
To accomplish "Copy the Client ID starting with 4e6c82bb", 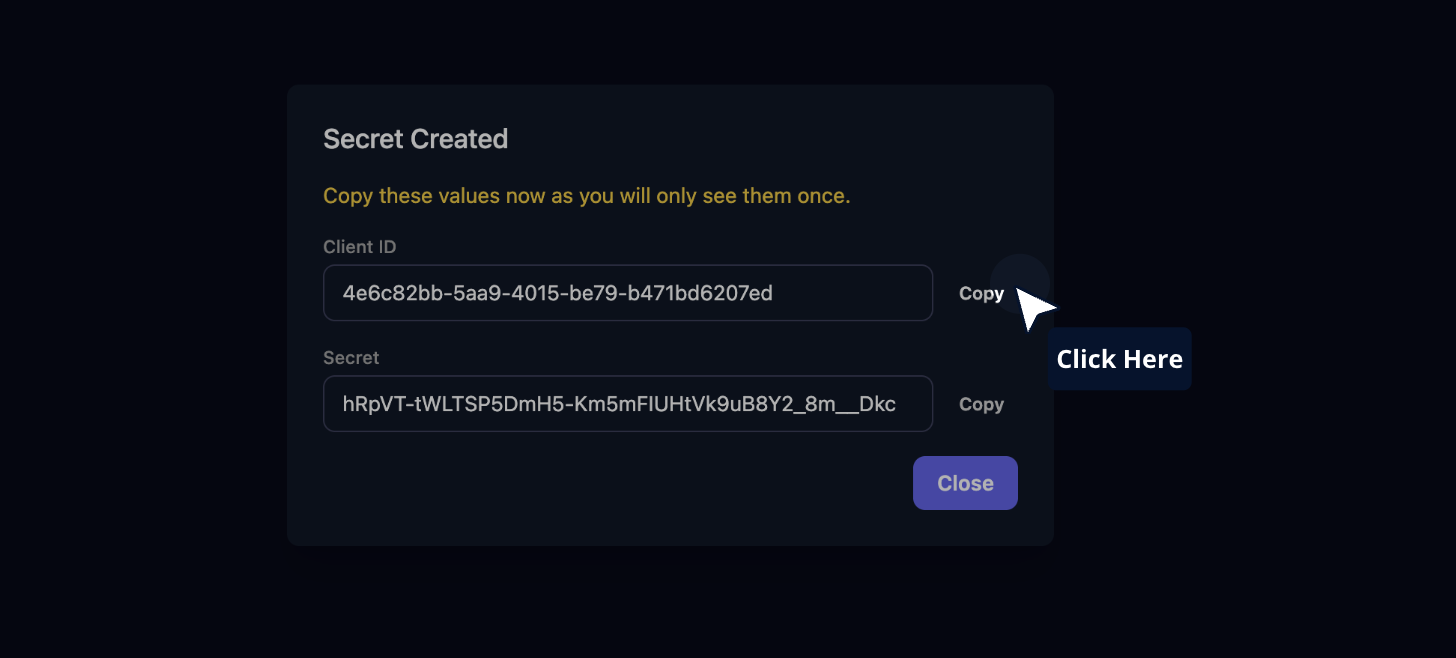I will tap(980, 293).
